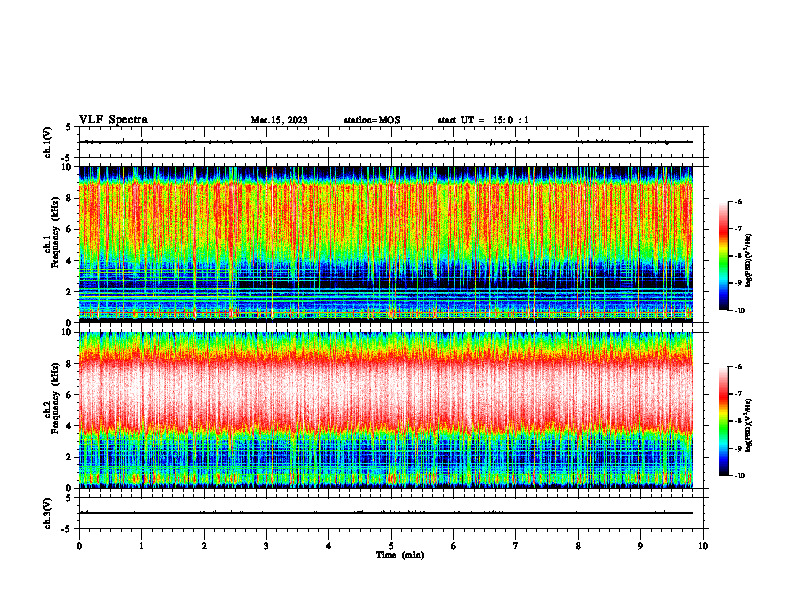Image resolution: width=792 pixels, height=612 pixels.
Task: Click time tick label "7" on x-axis
Action: 516,546
